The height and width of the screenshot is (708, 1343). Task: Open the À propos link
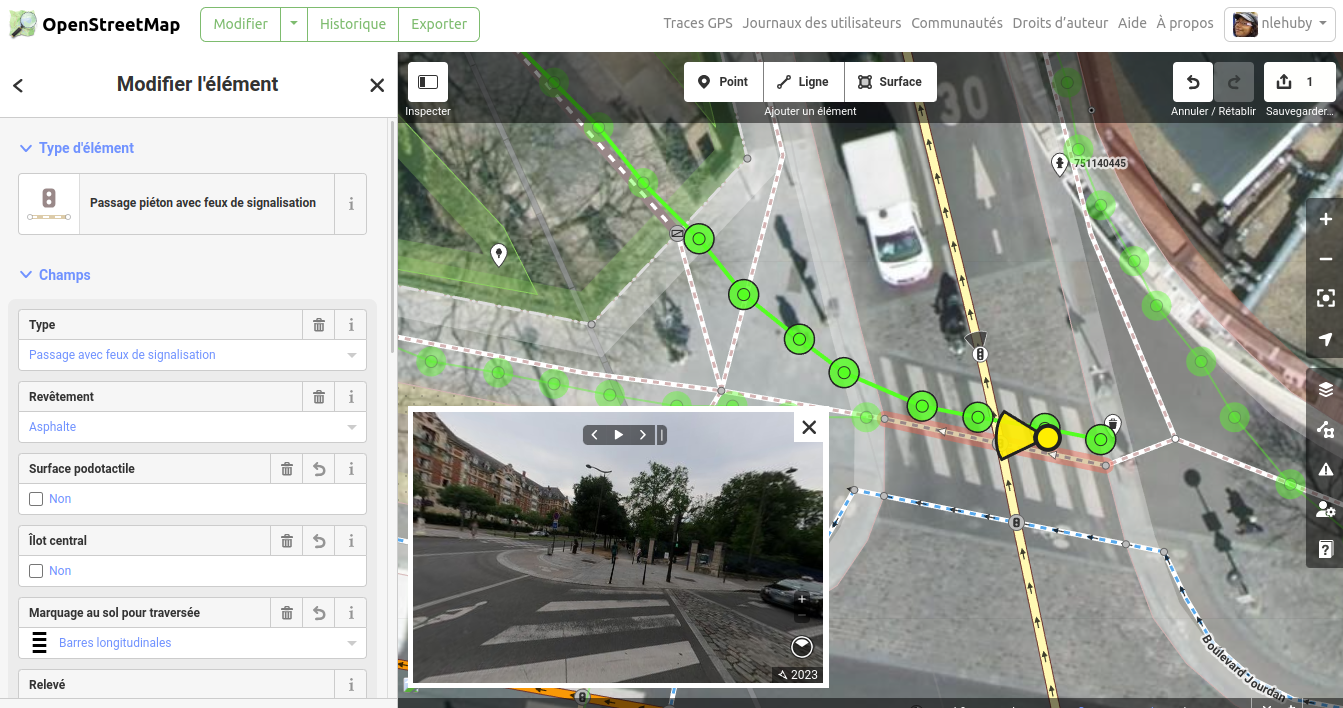point(1184,22)
